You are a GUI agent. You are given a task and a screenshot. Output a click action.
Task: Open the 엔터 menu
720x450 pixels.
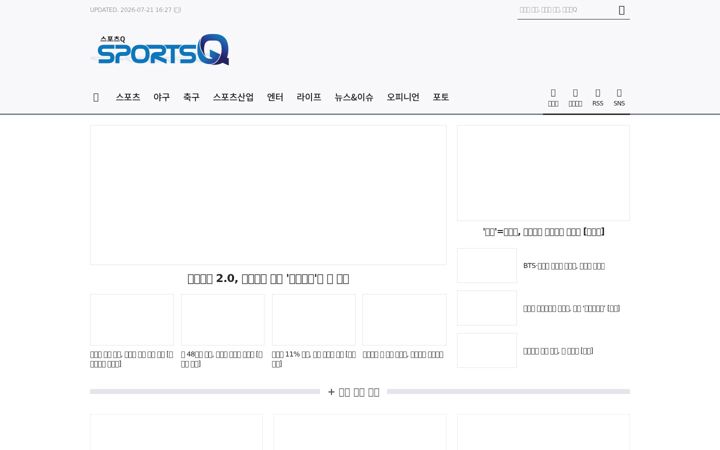[275, 97]
